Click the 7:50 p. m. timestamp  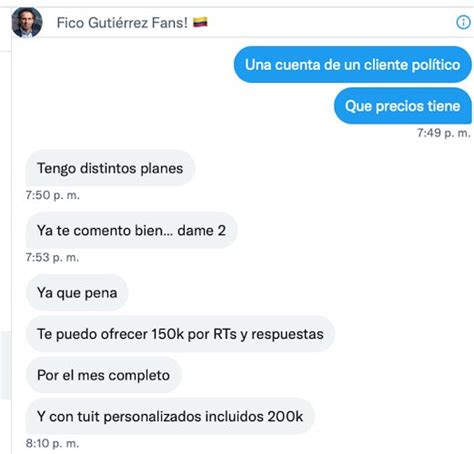pos(53,195)
